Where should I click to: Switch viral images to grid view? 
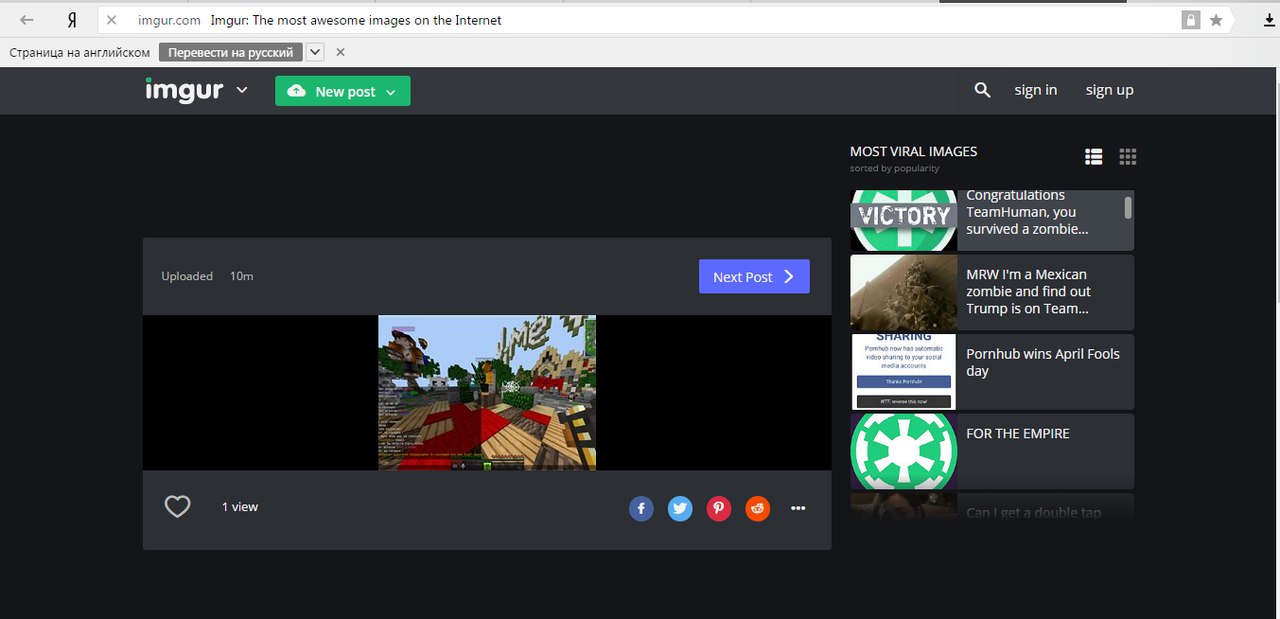[1128, 157]
